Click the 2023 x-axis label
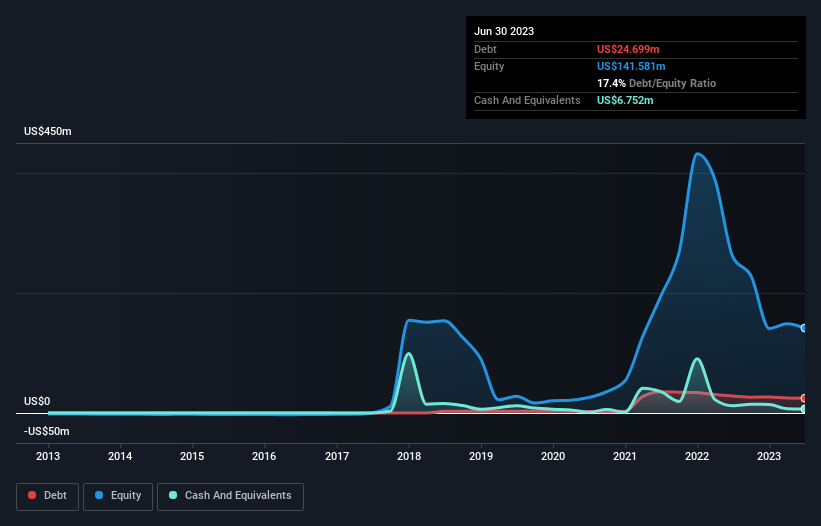Image resolution: width=821 pixels, height=526 pixels. tap(769, 456)
